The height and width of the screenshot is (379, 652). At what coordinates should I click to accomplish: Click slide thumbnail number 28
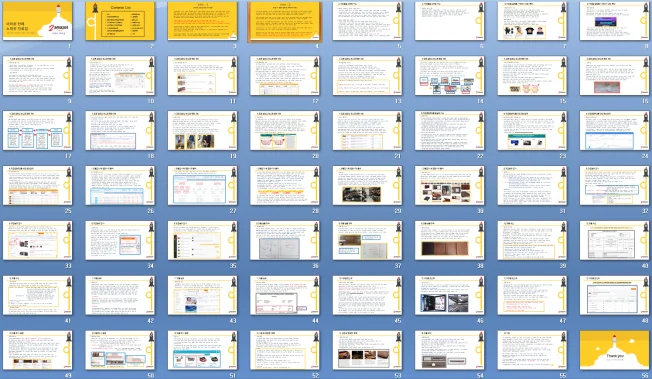point(285,186)
